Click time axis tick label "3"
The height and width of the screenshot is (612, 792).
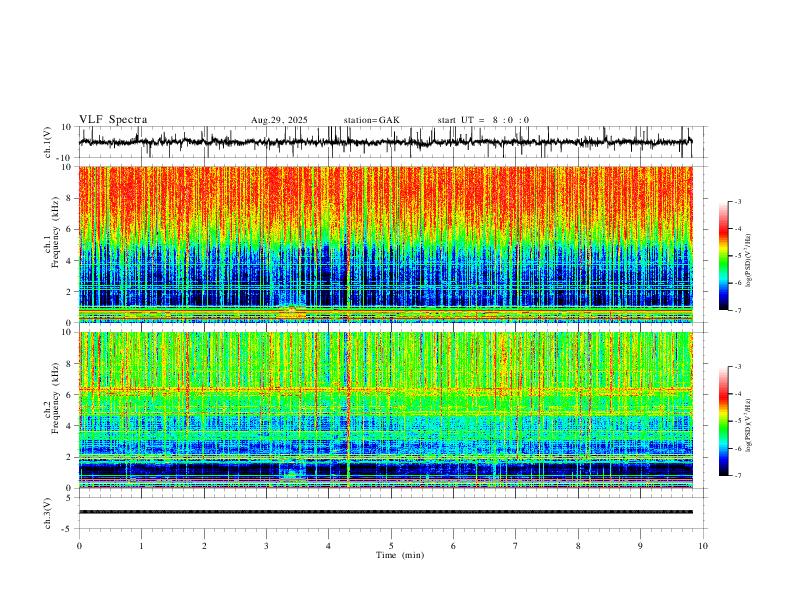coord(266,546)
